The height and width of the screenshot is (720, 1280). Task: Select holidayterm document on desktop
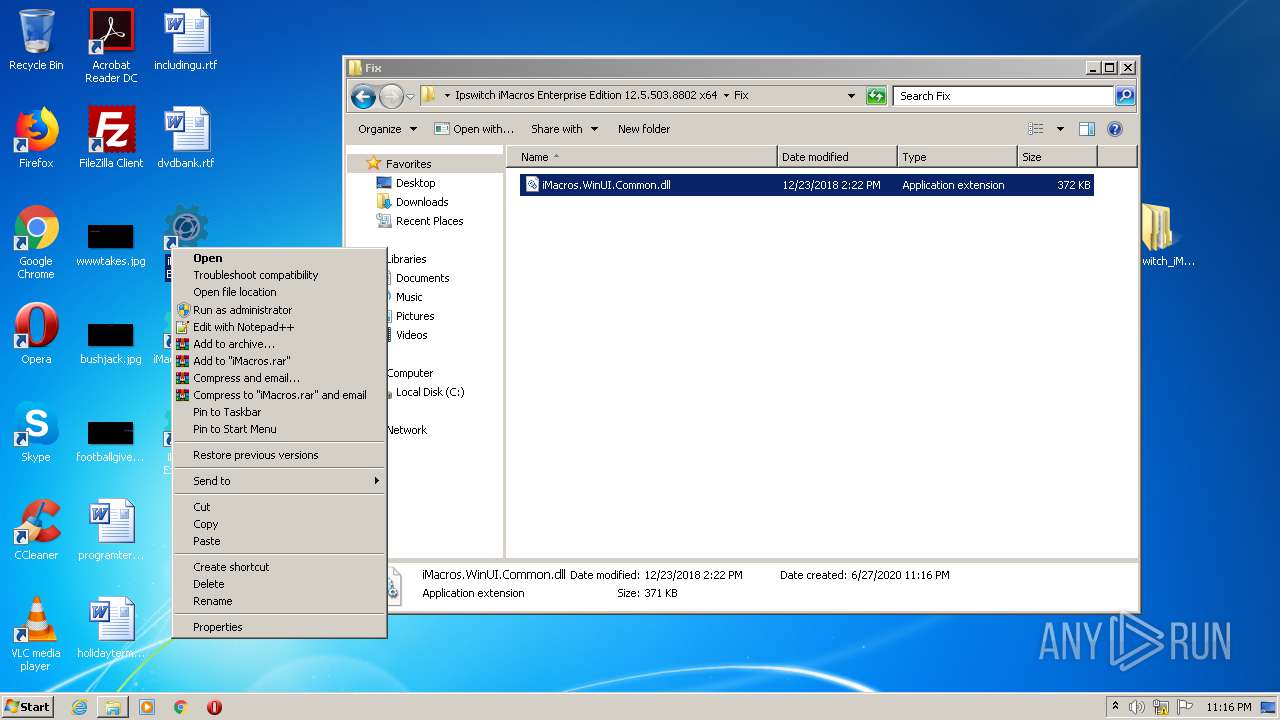(111, 628)
